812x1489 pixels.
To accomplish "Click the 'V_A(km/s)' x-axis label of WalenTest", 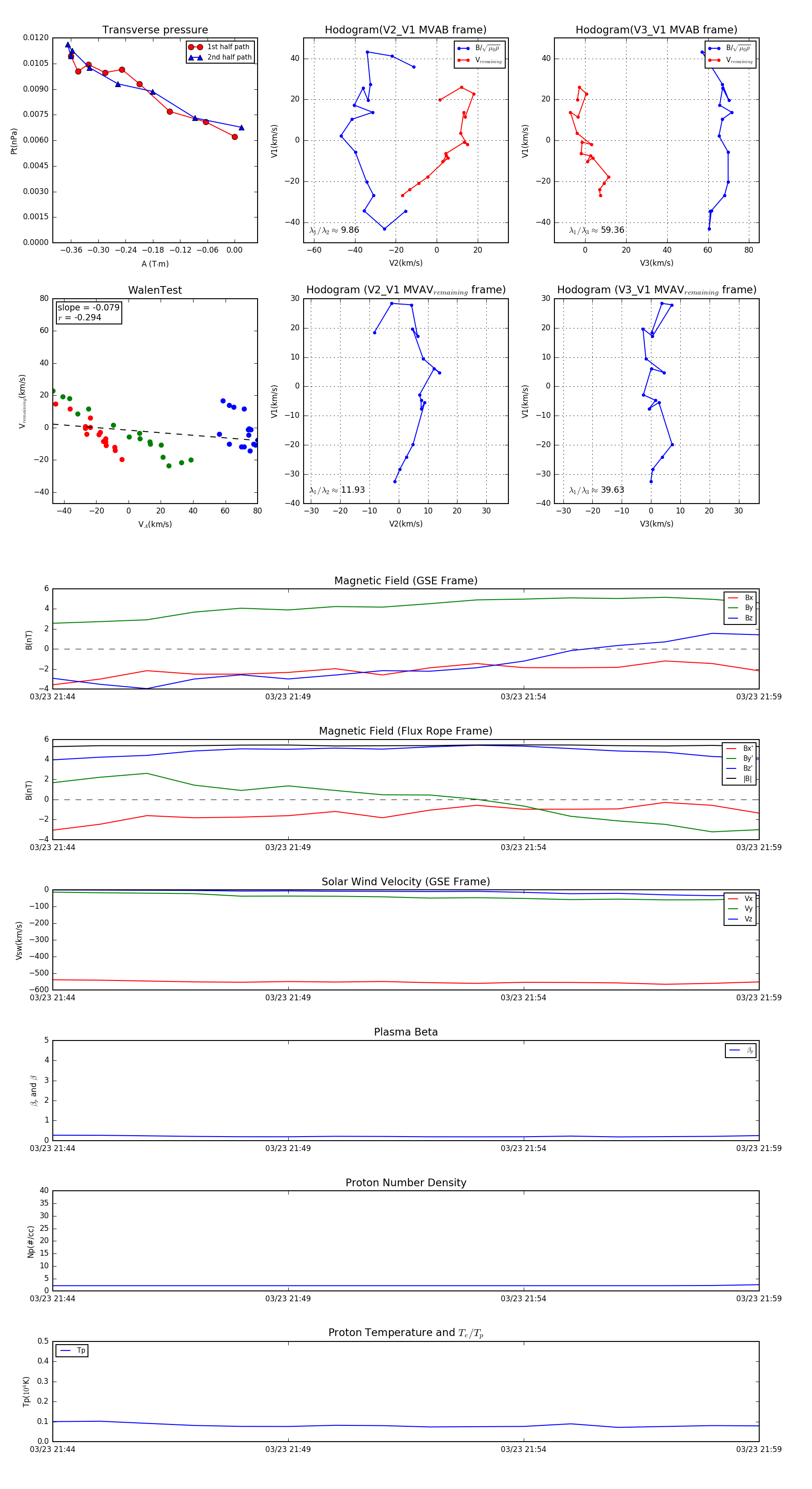I will pyautogui.click(x=155, y=524).
